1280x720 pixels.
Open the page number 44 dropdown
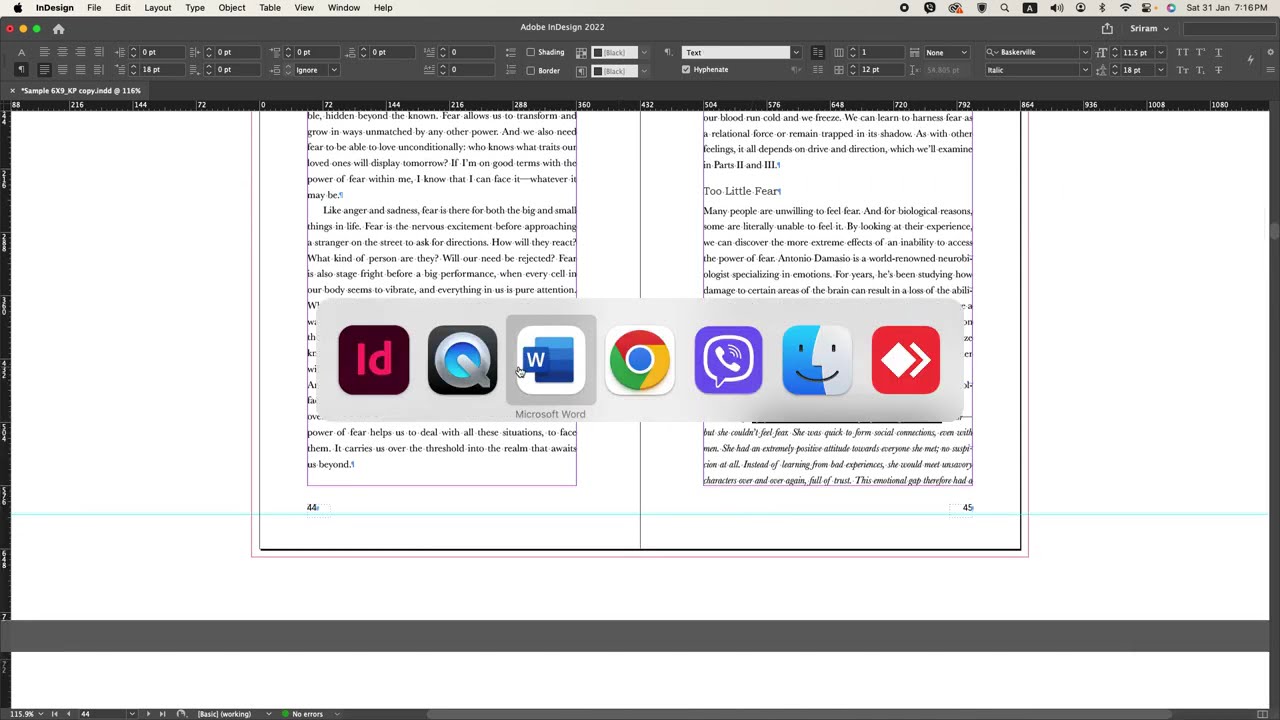pos(132,714)
